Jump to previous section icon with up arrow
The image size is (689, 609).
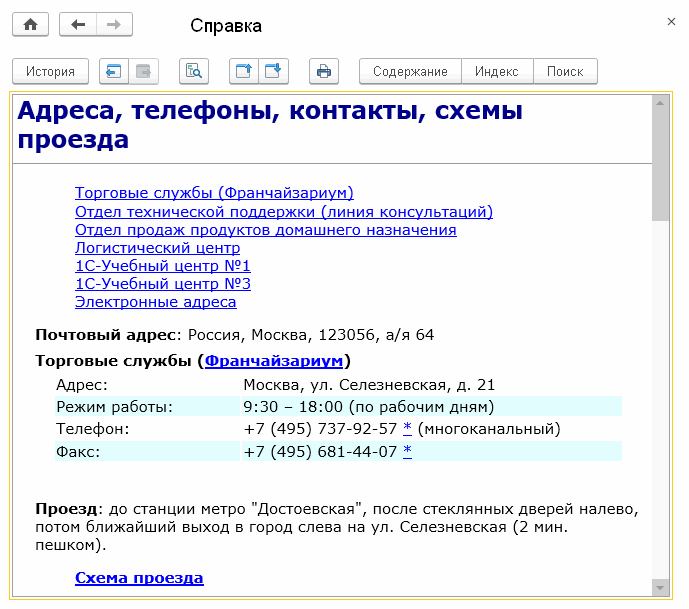244,71
